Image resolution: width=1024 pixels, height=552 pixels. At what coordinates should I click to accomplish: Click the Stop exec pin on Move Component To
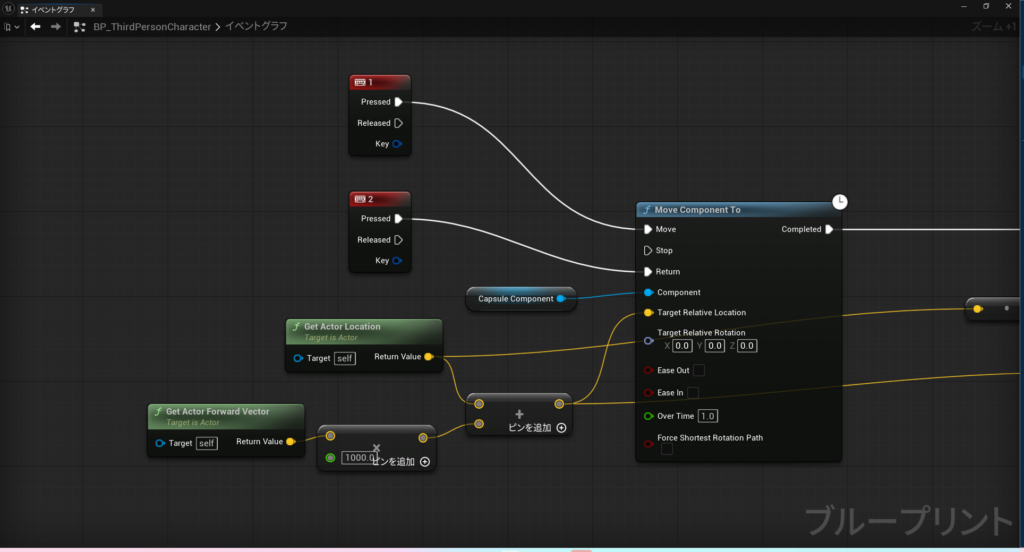648,250
